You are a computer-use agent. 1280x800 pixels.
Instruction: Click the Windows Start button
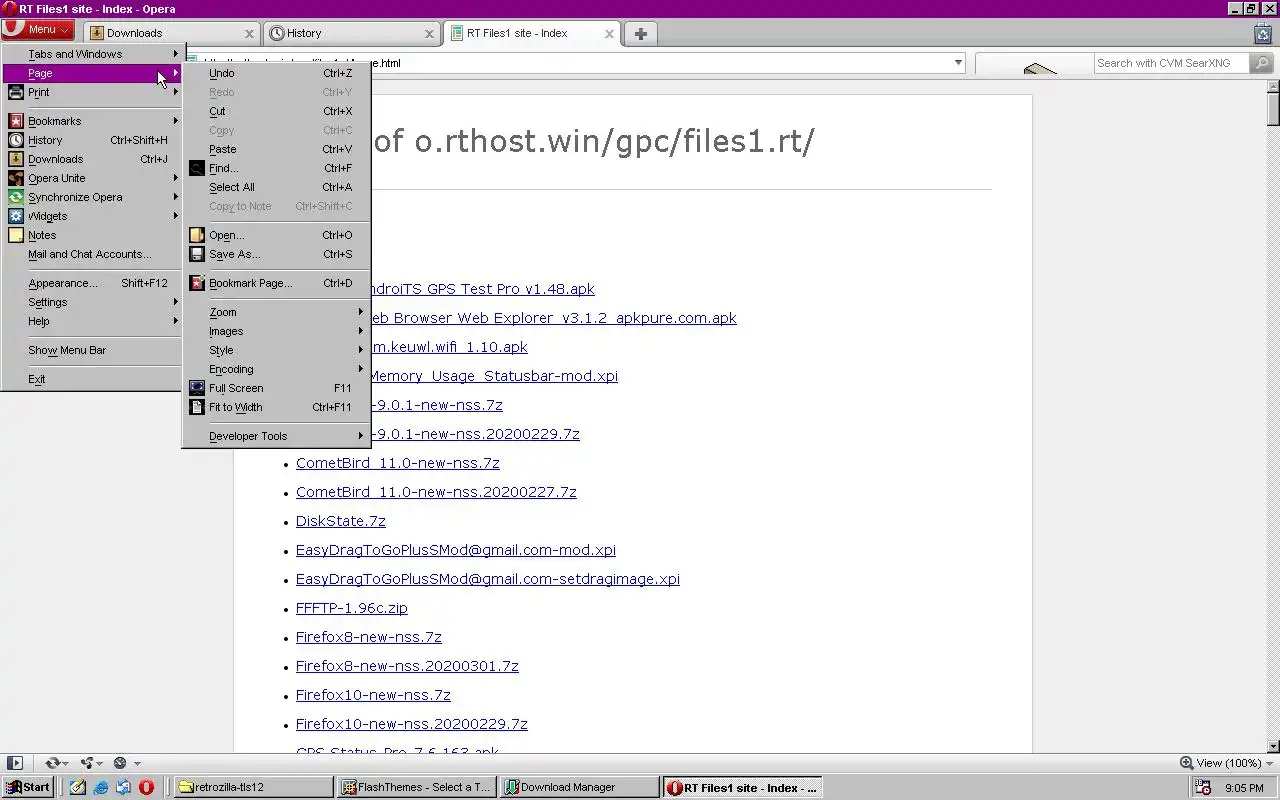point(28,787)
